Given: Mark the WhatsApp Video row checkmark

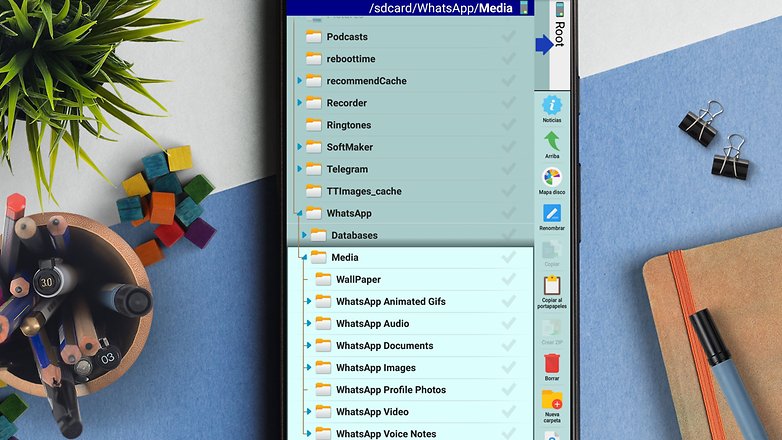Looking at the screenshot, I should coord(509,411).
